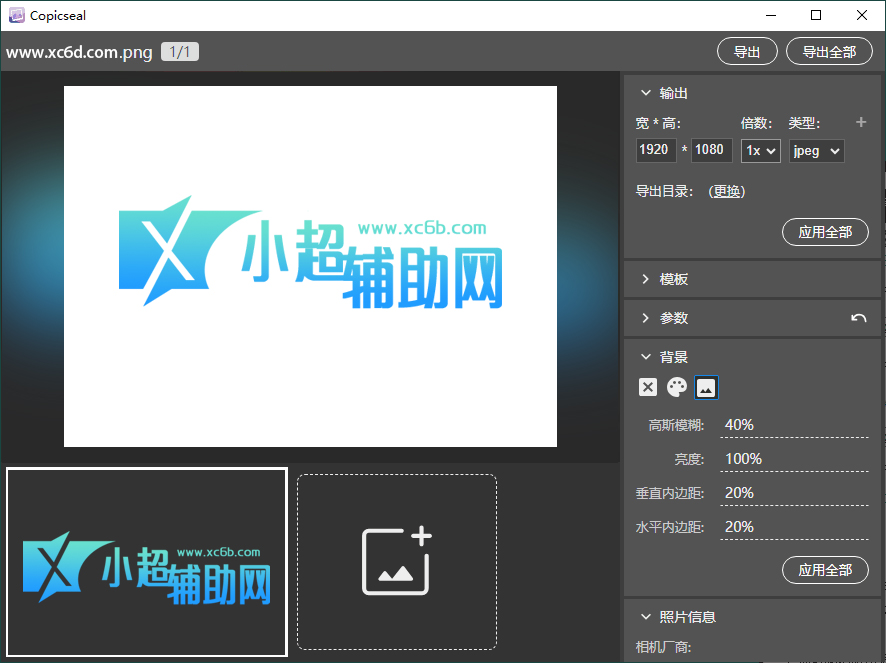Open the jpeg output type dropdown
The image size is (886, 663).
pos(816,150)
